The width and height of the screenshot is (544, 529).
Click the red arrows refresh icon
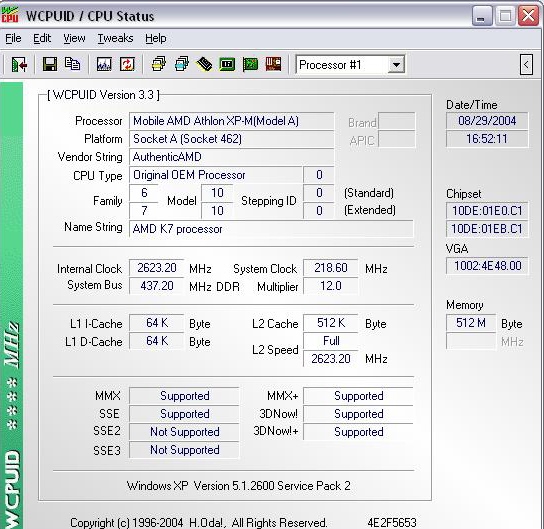coord(127,65)
